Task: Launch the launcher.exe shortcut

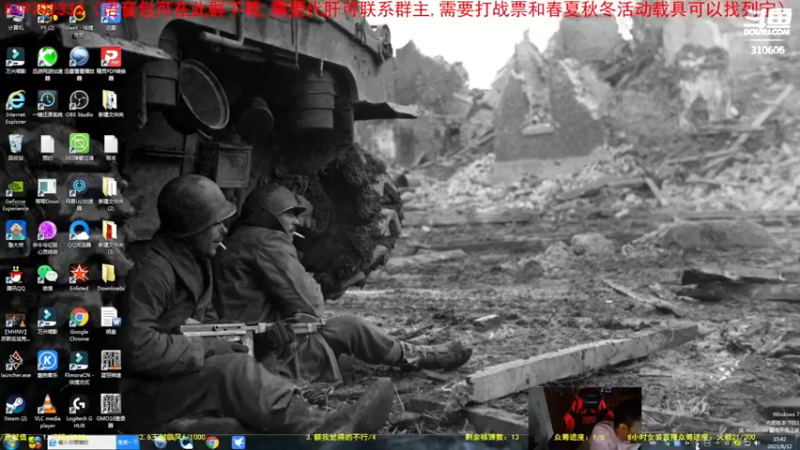Action: [15, 364]
